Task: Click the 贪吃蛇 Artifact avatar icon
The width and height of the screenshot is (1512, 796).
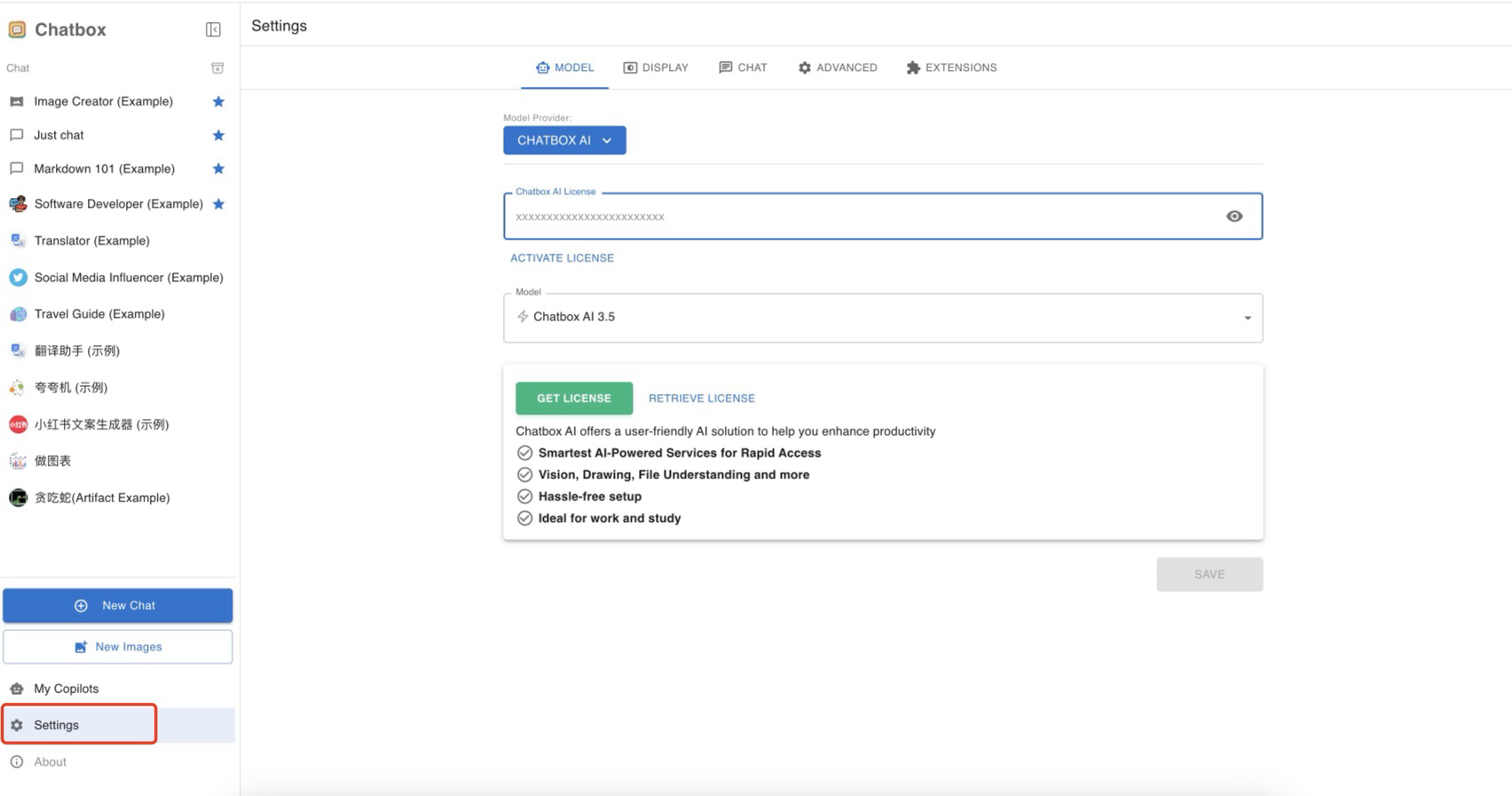Action: 18,498
